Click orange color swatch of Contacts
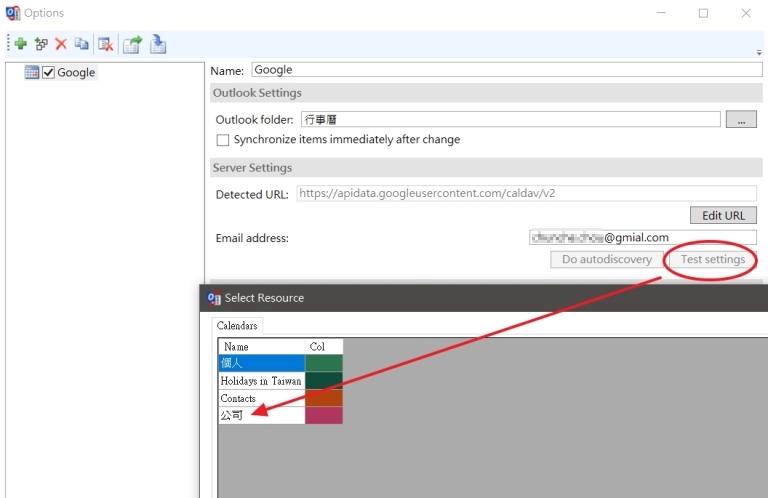Viewport: 768px width, 498px height. click(324, 398)
